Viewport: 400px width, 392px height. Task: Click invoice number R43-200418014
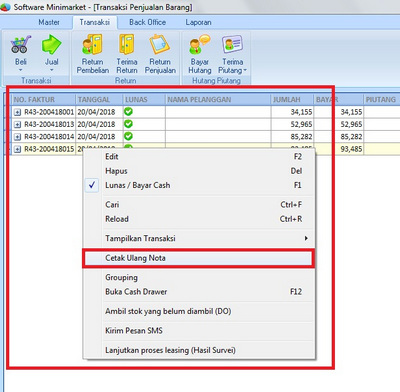49,137
